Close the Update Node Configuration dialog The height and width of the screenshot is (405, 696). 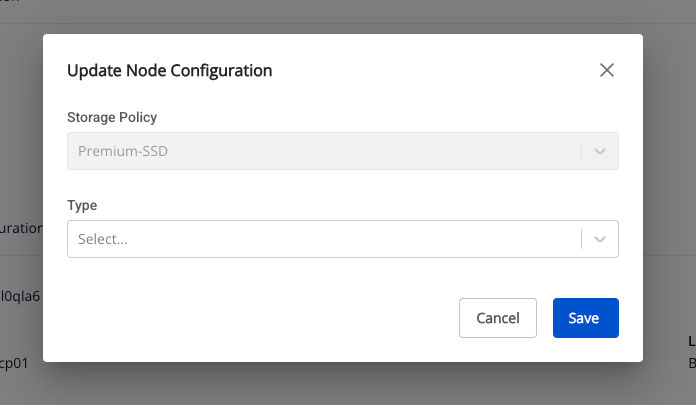coord(606,70)
